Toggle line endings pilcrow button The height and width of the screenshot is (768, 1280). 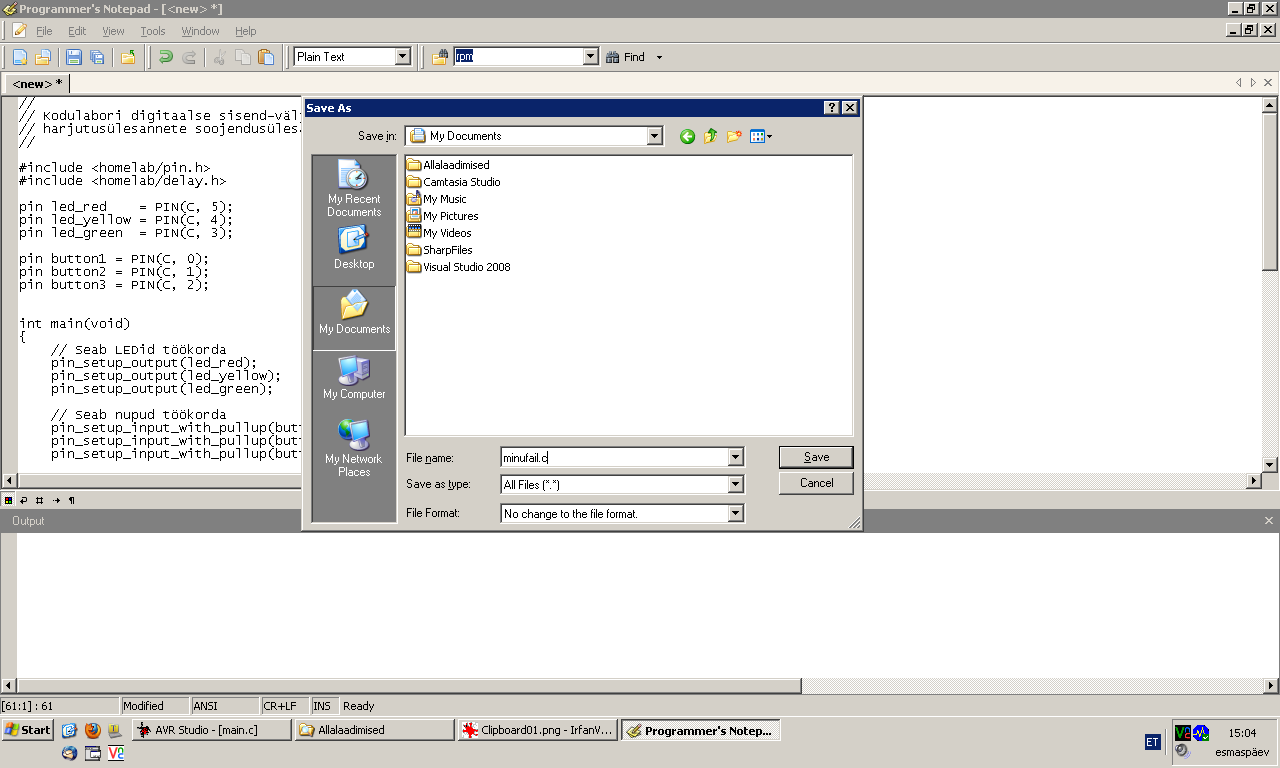point(71,500)
